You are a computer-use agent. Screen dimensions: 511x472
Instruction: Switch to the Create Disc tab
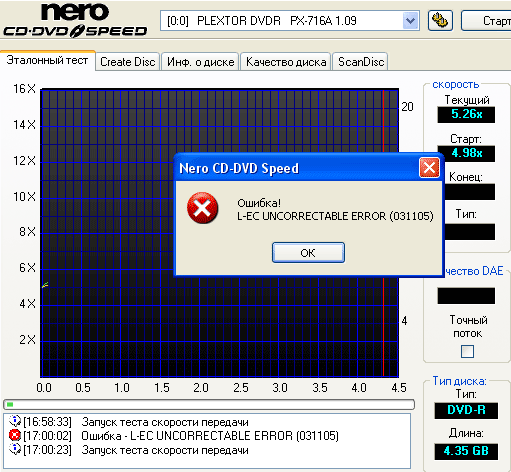tap(128, 62)
